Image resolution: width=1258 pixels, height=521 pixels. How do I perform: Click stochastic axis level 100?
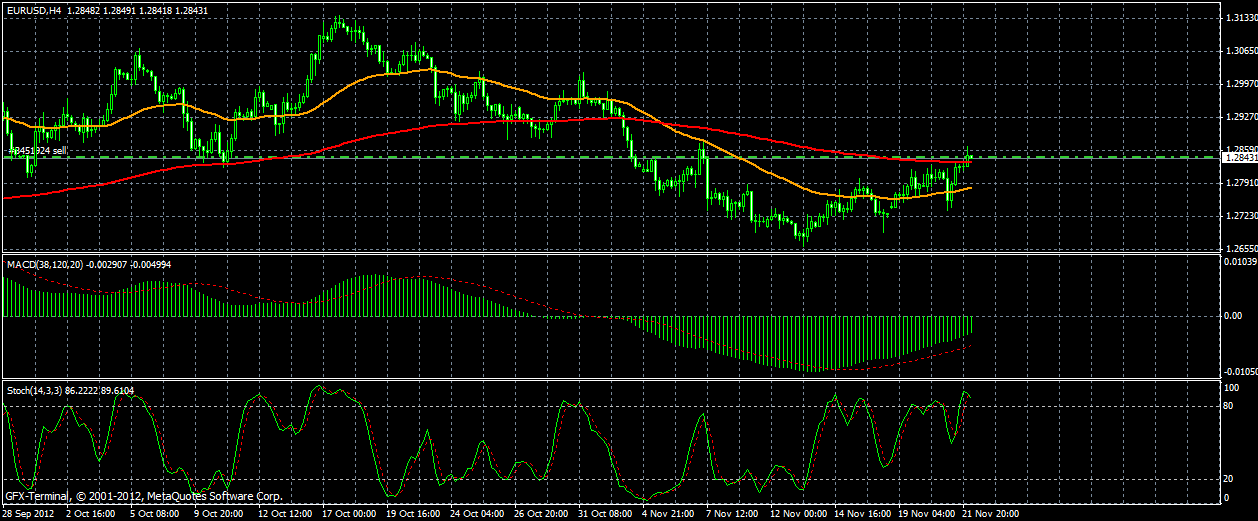pyautogui.click(x=1233, y=387)
